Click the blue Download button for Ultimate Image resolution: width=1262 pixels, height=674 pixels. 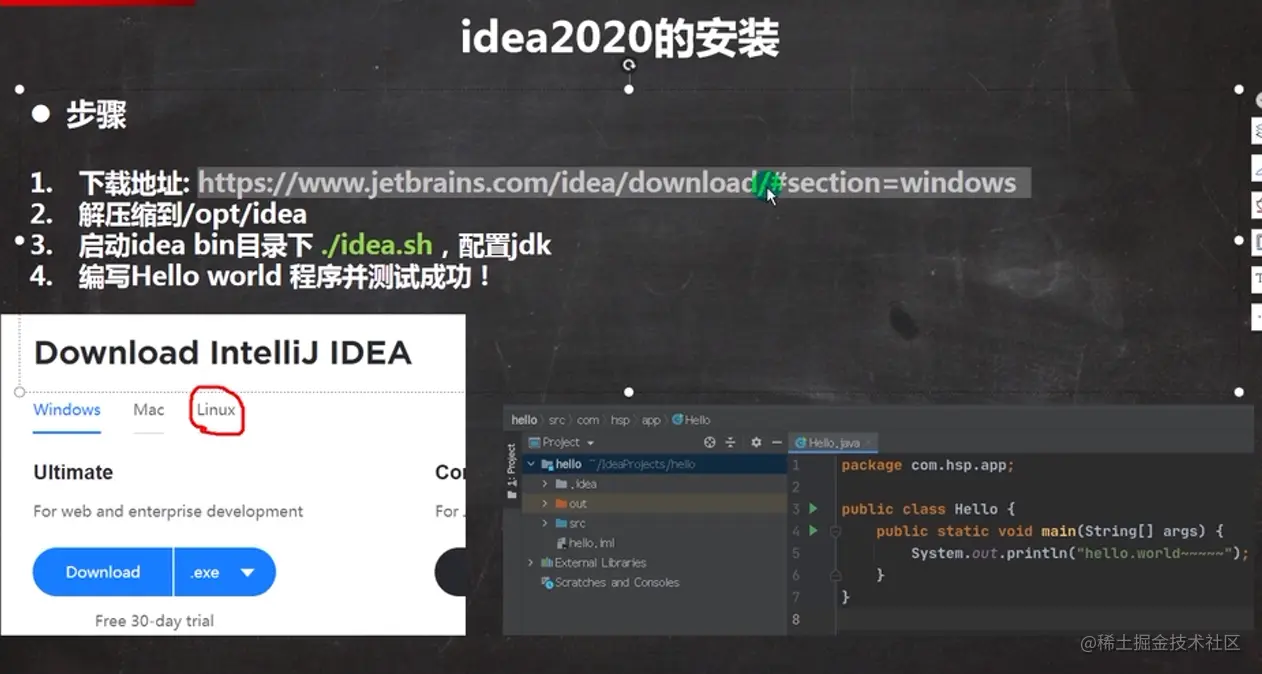pyautogui.click(x=103, y=572)
